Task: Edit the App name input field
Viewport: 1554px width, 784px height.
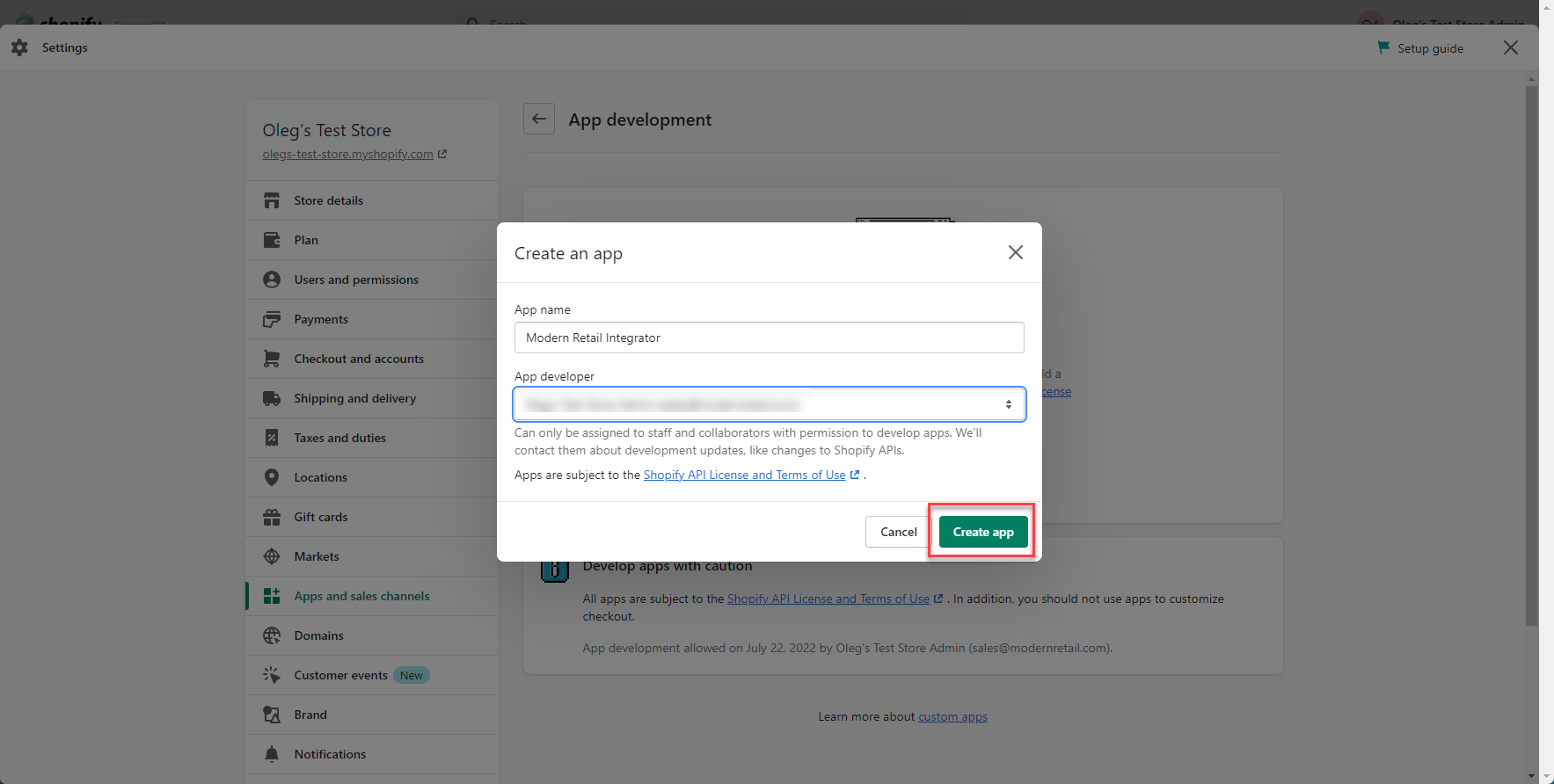Action: click(770, 338)
